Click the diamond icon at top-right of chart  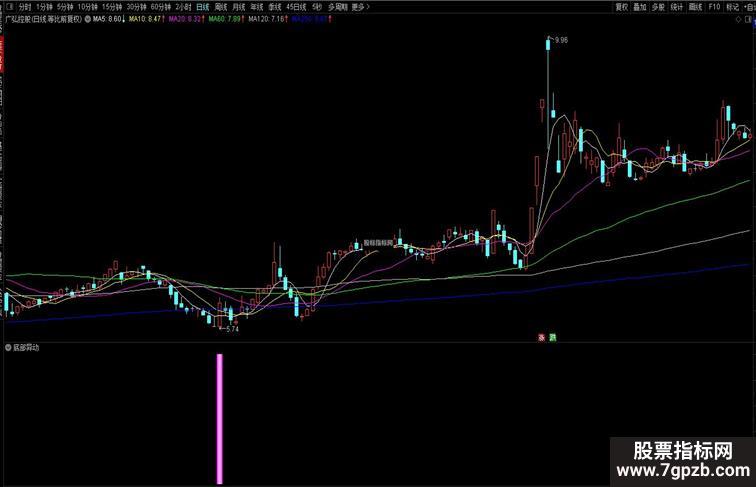click(x=738, y=20)
